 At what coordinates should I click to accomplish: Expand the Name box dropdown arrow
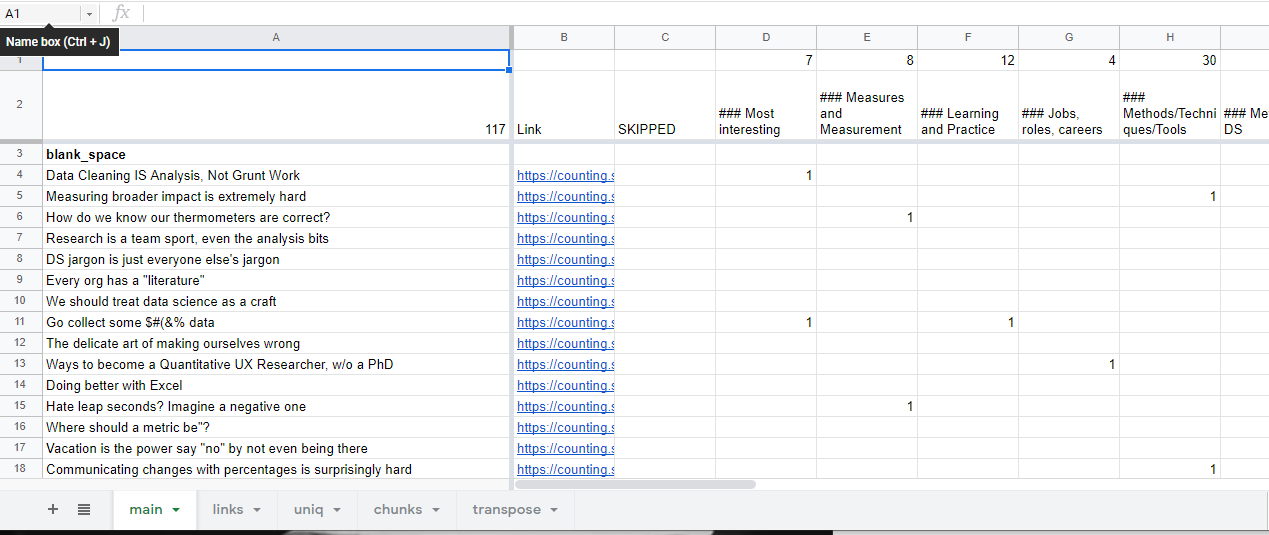tap(88, 14)
